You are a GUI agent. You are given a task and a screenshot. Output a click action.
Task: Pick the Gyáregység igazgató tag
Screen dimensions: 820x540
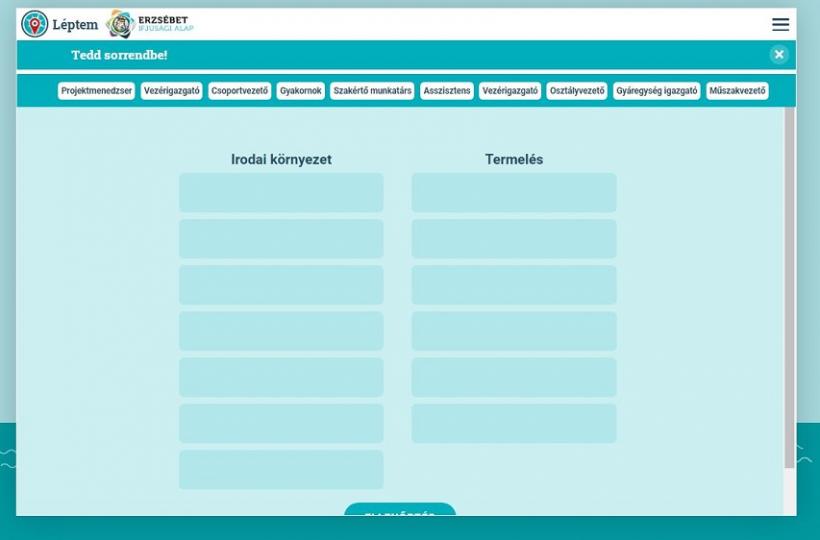tap(657, 91)
